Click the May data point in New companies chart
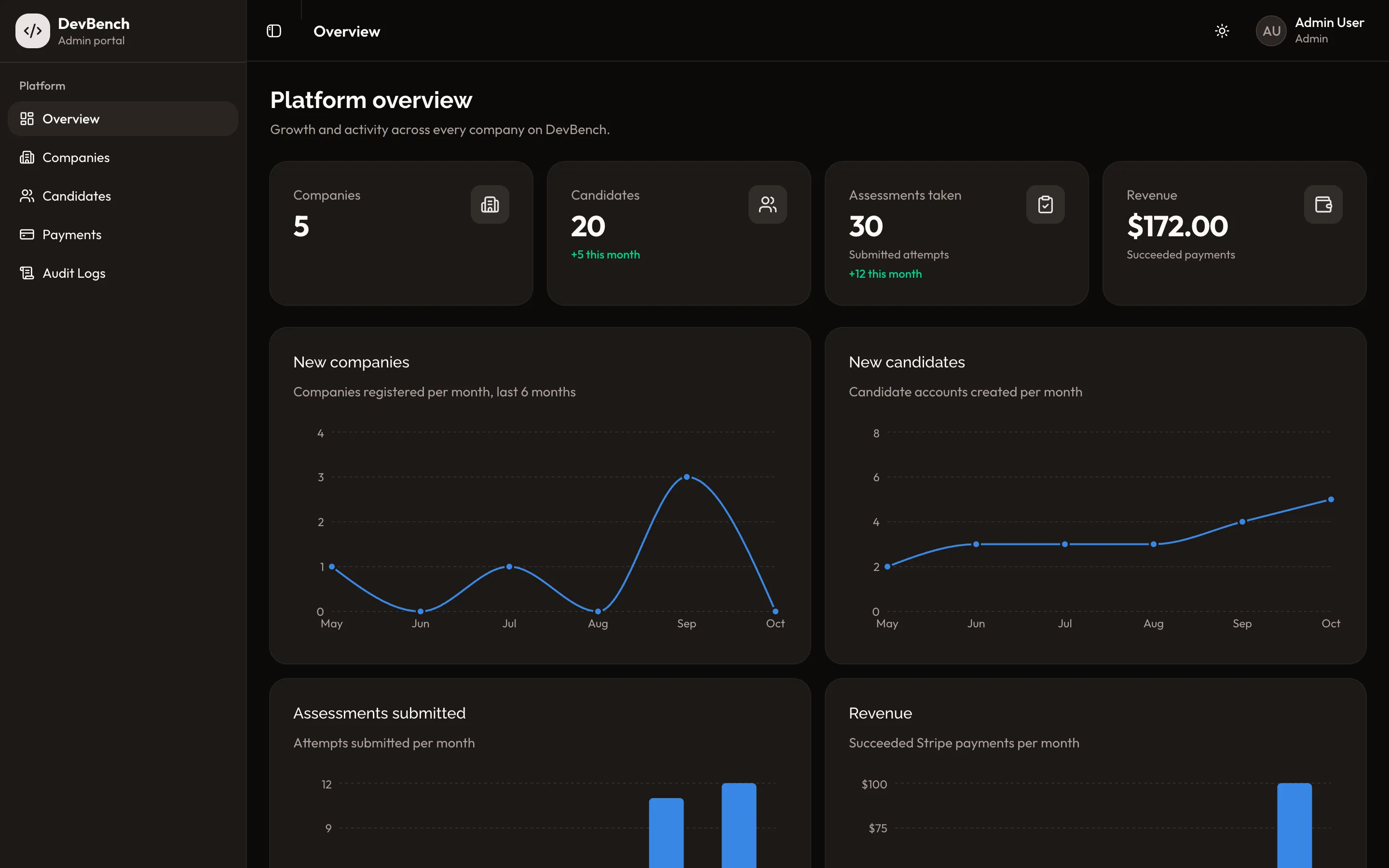This screenshot has width=1389, height=868. tap(332, 567)
